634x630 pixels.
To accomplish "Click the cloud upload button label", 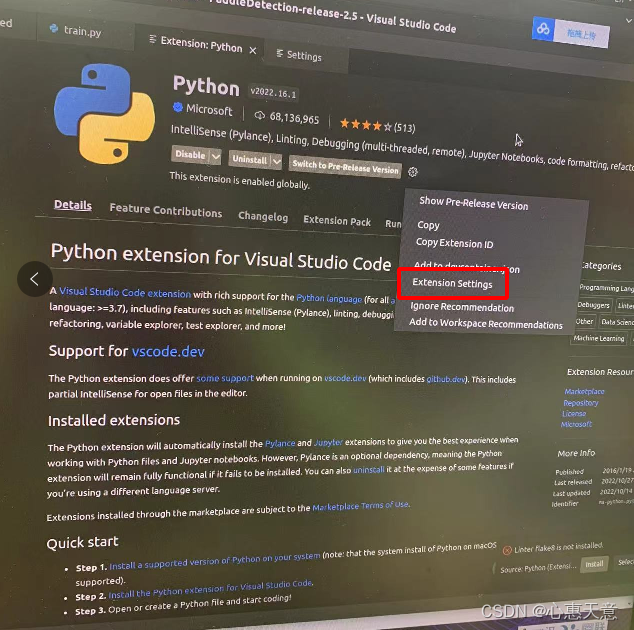I will coord(581,35).
